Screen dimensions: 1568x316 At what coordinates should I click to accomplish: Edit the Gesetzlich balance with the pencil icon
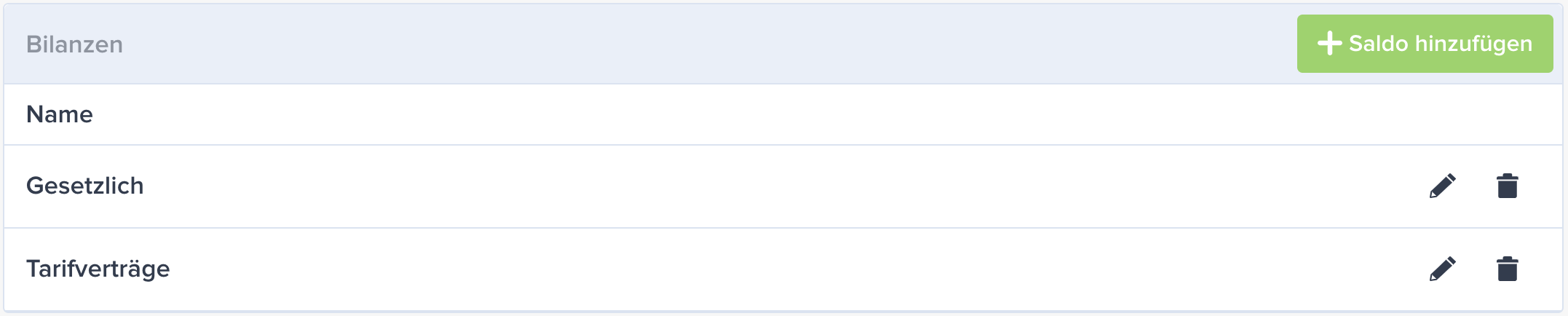1442,186
